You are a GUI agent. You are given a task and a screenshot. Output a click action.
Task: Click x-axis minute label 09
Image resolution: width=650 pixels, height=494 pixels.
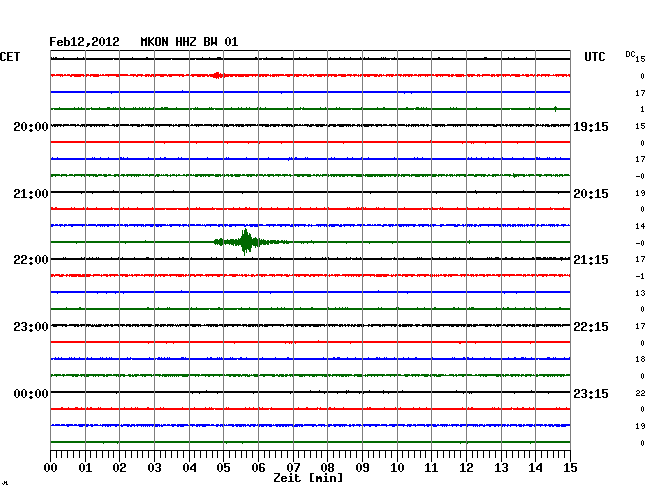pyautogui.click(x=362, y=468)
